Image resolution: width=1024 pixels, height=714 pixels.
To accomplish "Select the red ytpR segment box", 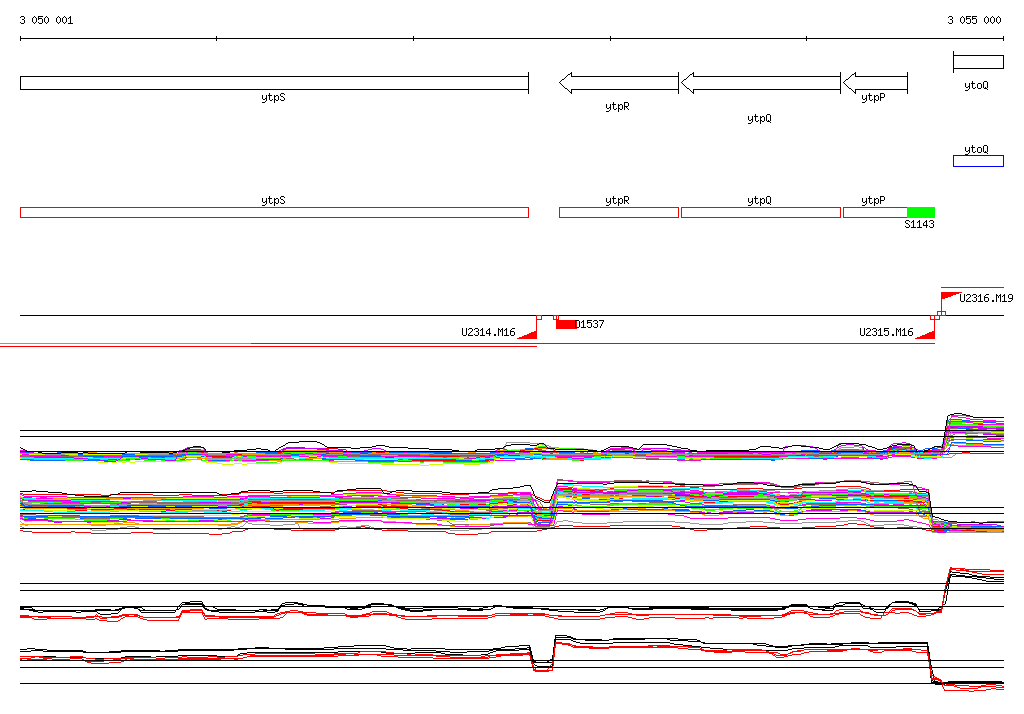I will (x=619, y=212).
